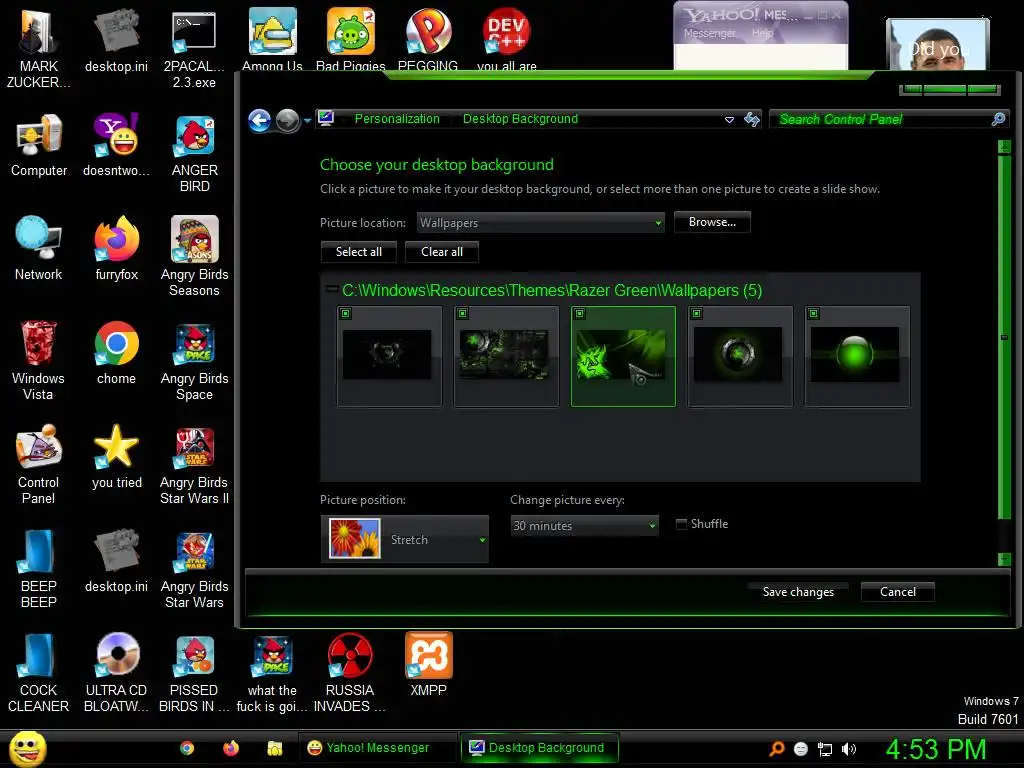Open the 2PACAL 2.3.exe desktop icon
The height and width of the screenshot is (768, 1024).
(194, 49)
